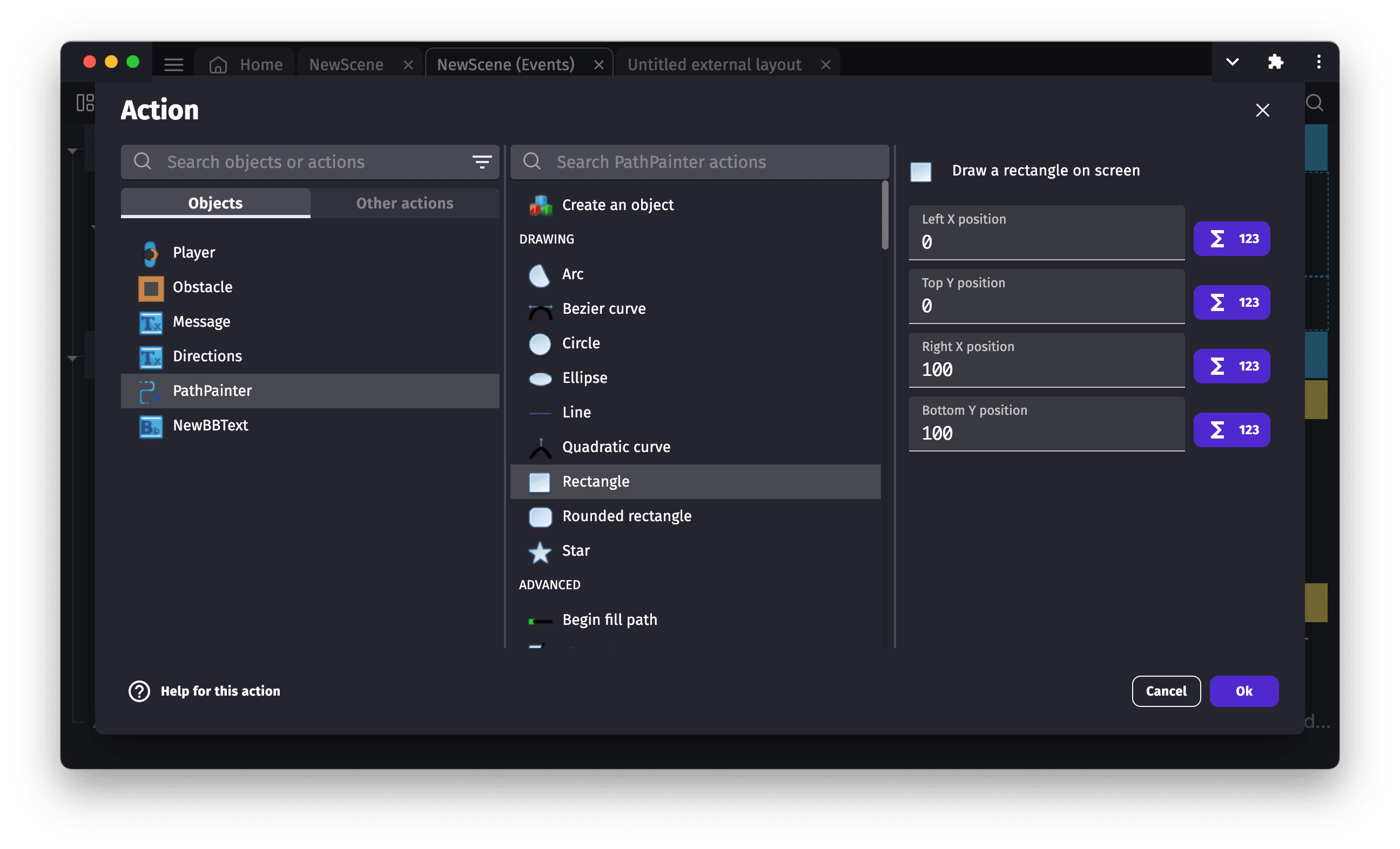Switch to the Other actions tab
1400x849 pixels.
click(405, 204)
